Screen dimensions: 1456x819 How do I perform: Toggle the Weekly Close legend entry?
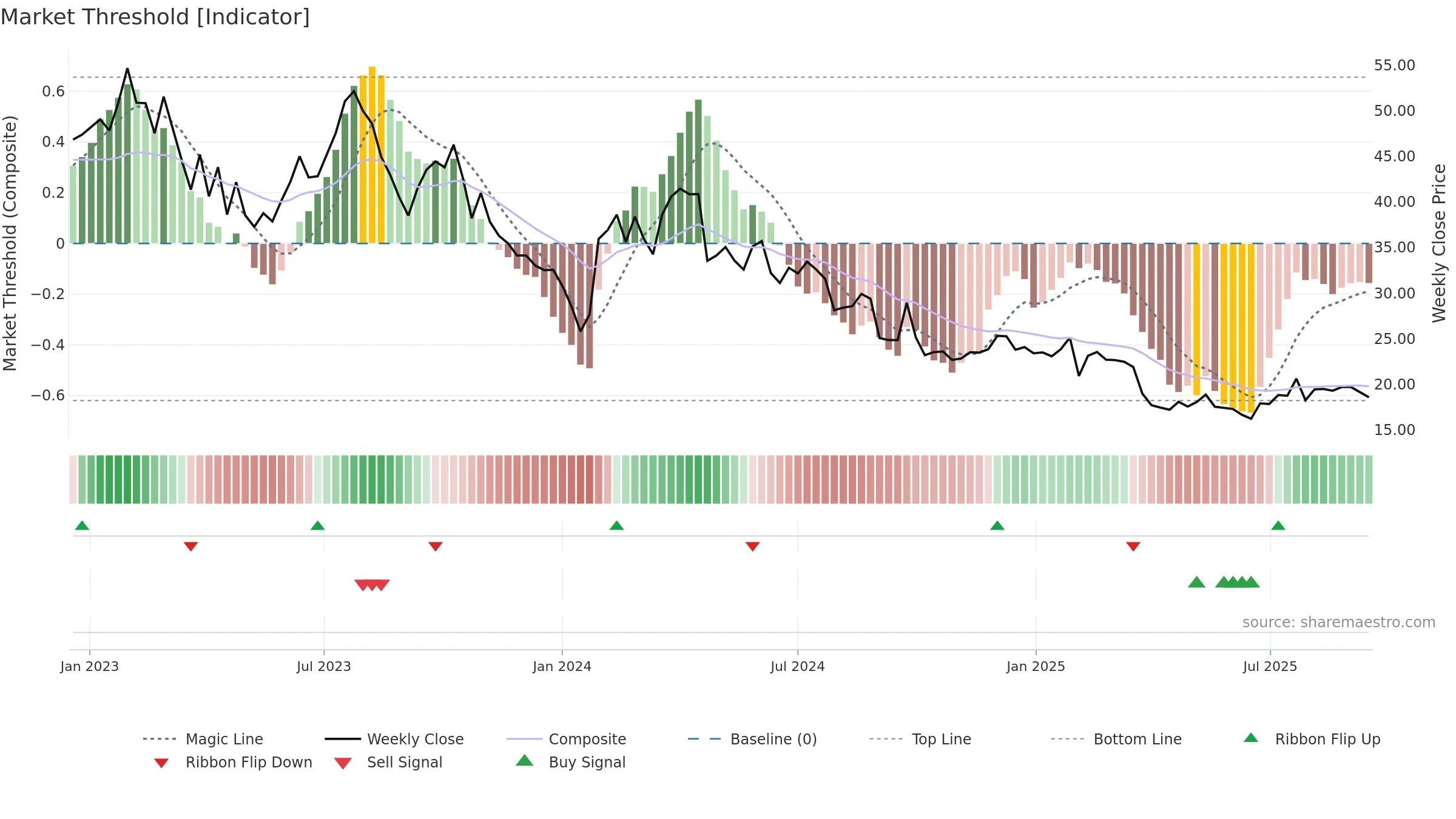[394, 739]
